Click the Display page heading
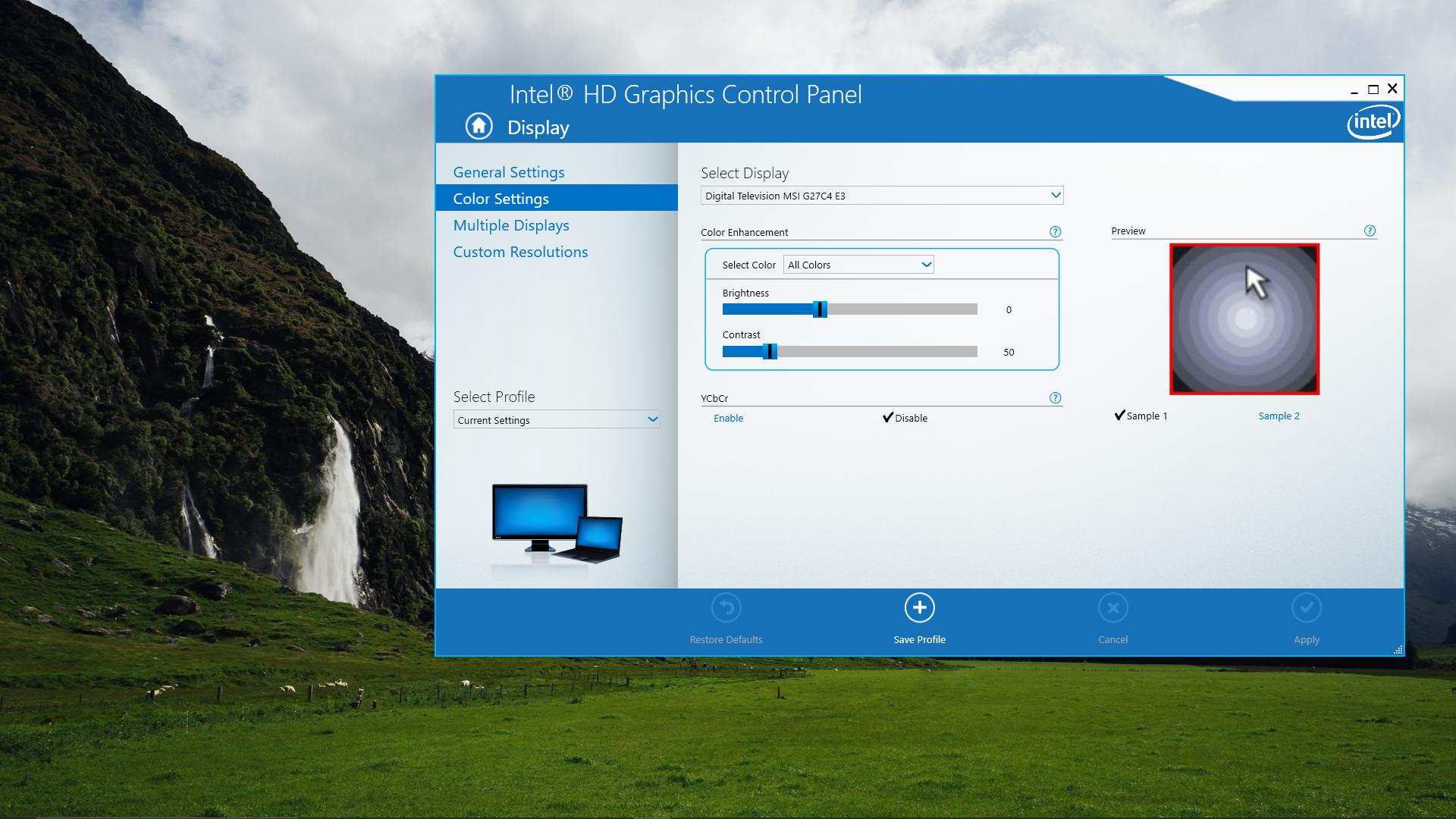 coord(538,127)
